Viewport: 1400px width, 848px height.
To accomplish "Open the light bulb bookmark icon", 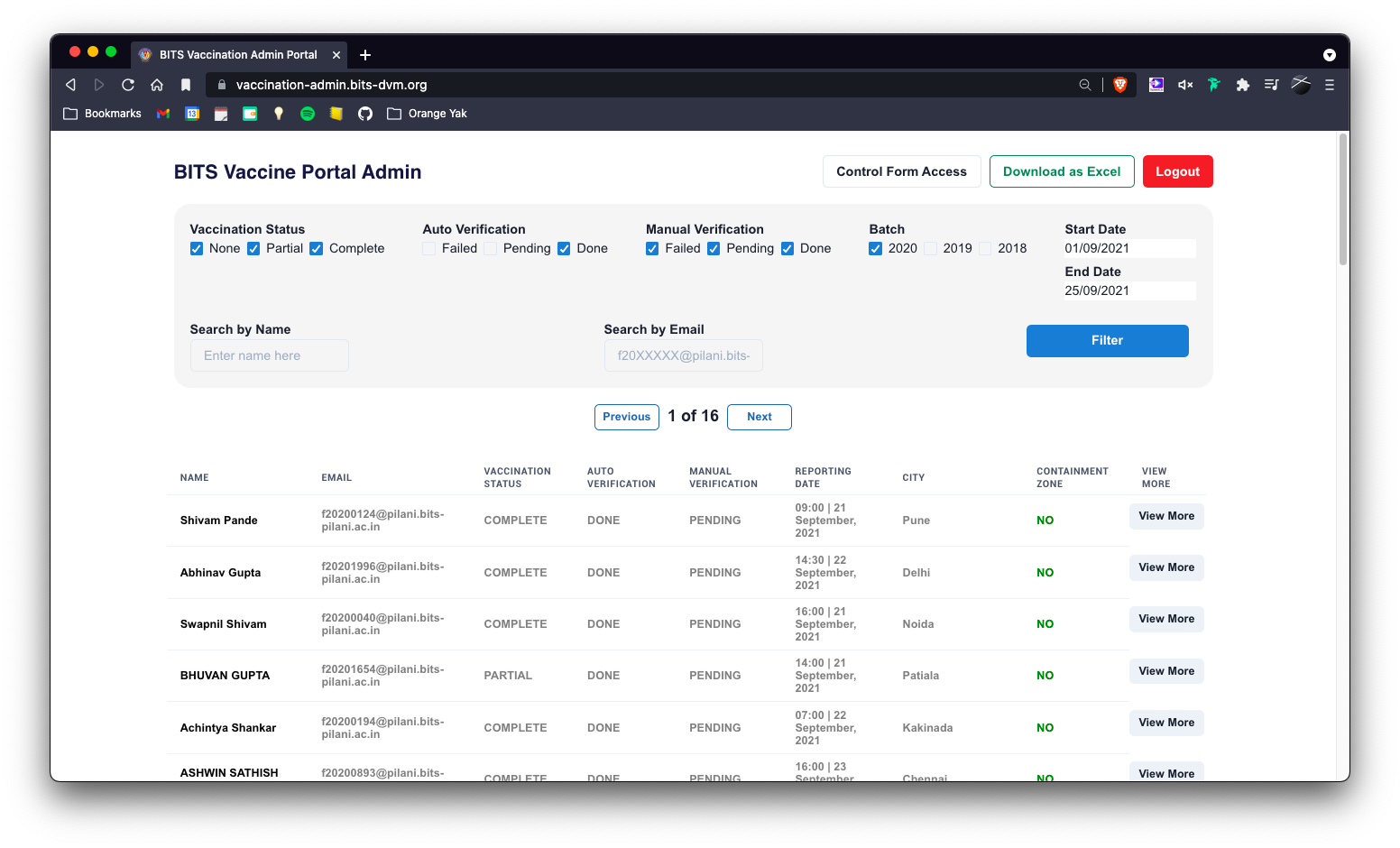I will pos(279,114).
